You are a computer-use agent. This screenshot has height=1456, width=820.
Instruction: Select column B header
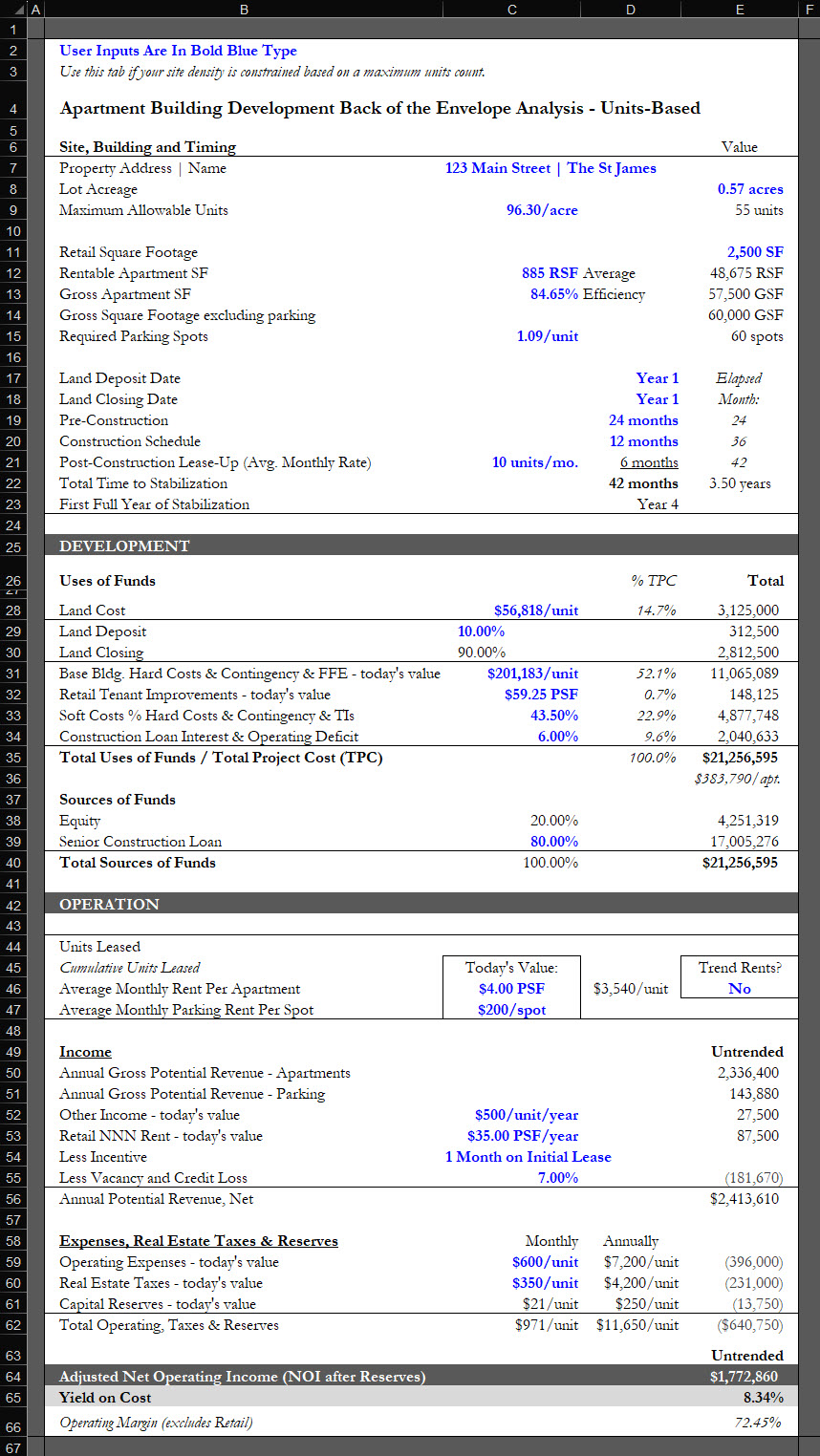(x=244, y=10)
